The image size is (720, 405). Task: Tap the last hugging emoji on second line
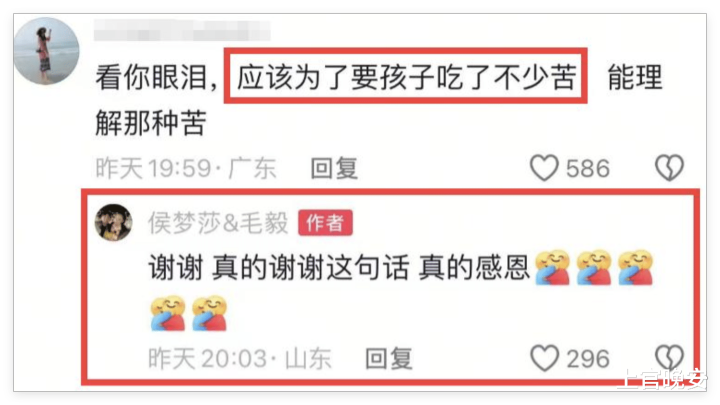tap(210, 313)
